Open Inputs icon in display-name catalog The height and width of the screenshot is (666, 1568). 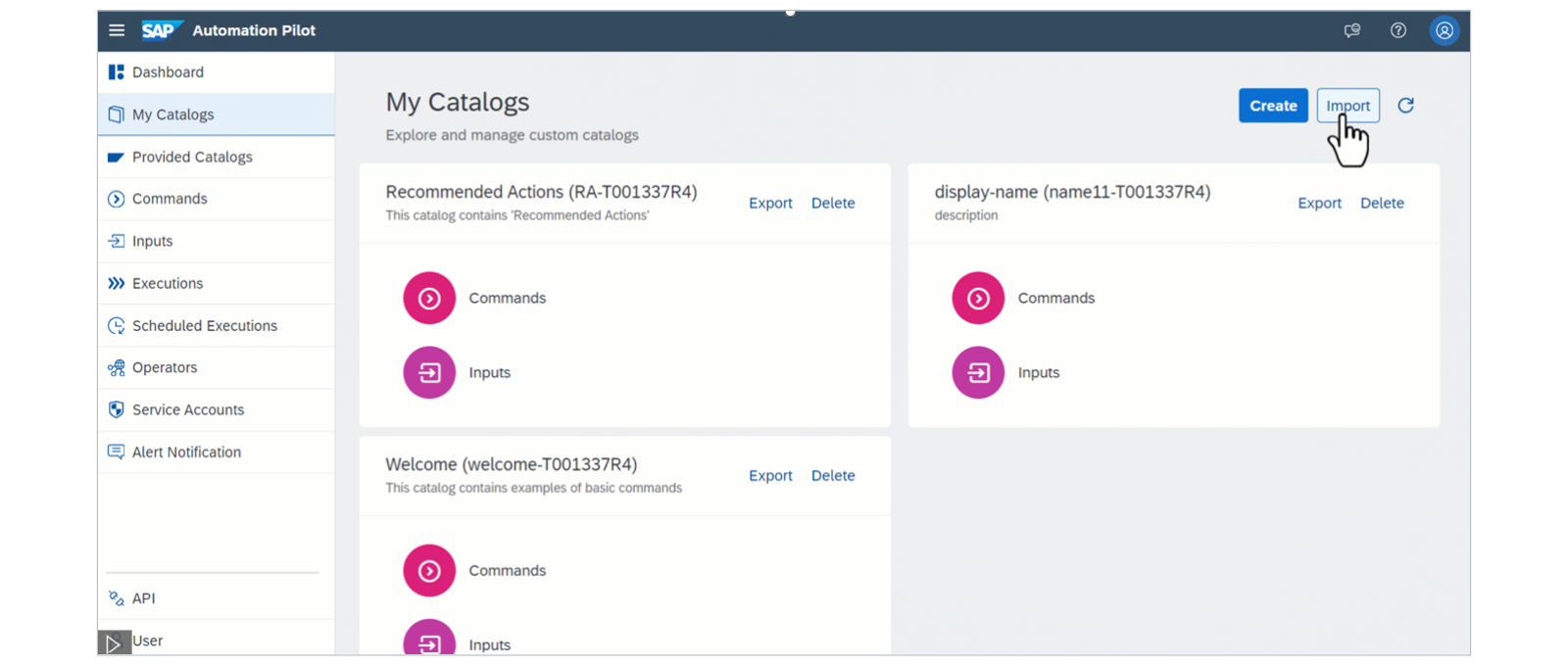[x=978, y=372]
